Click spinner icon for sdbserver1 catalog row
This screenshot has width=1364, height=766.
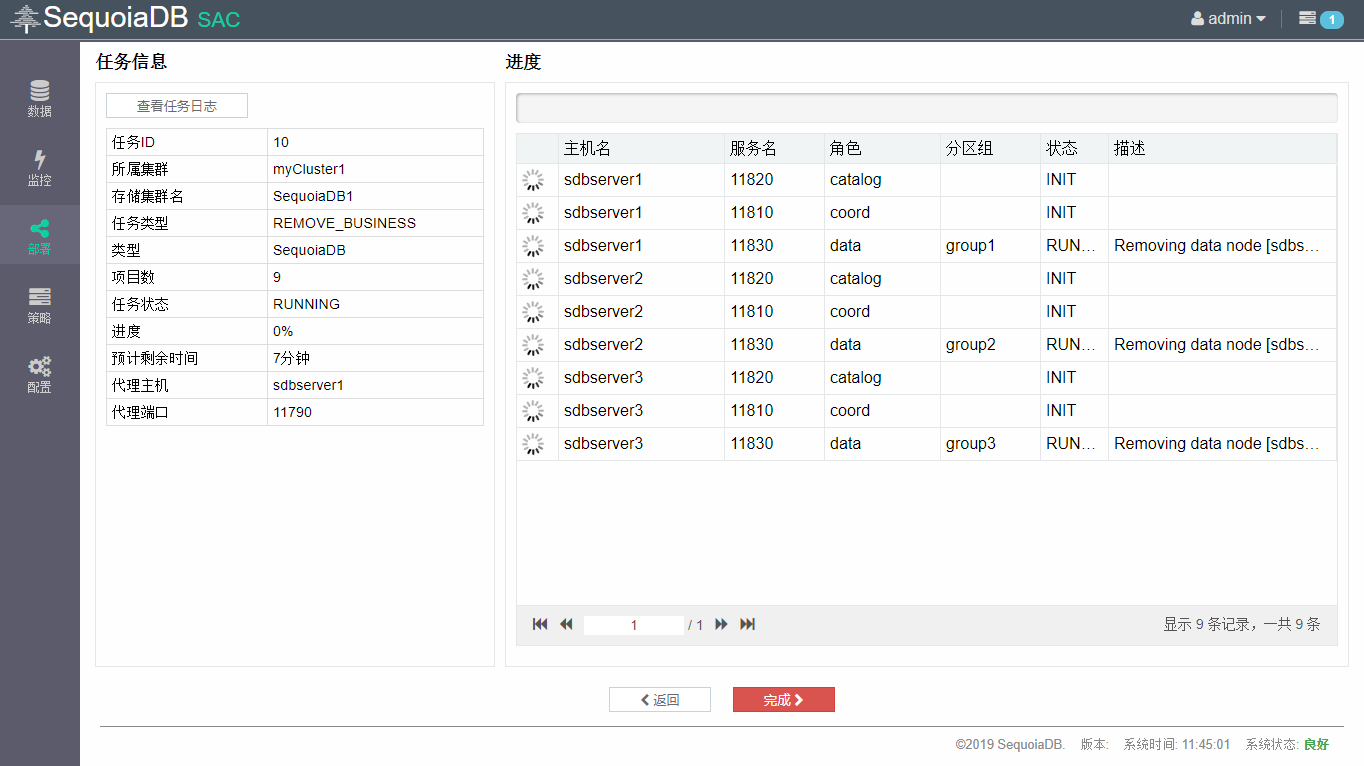[x=534, y=180]
